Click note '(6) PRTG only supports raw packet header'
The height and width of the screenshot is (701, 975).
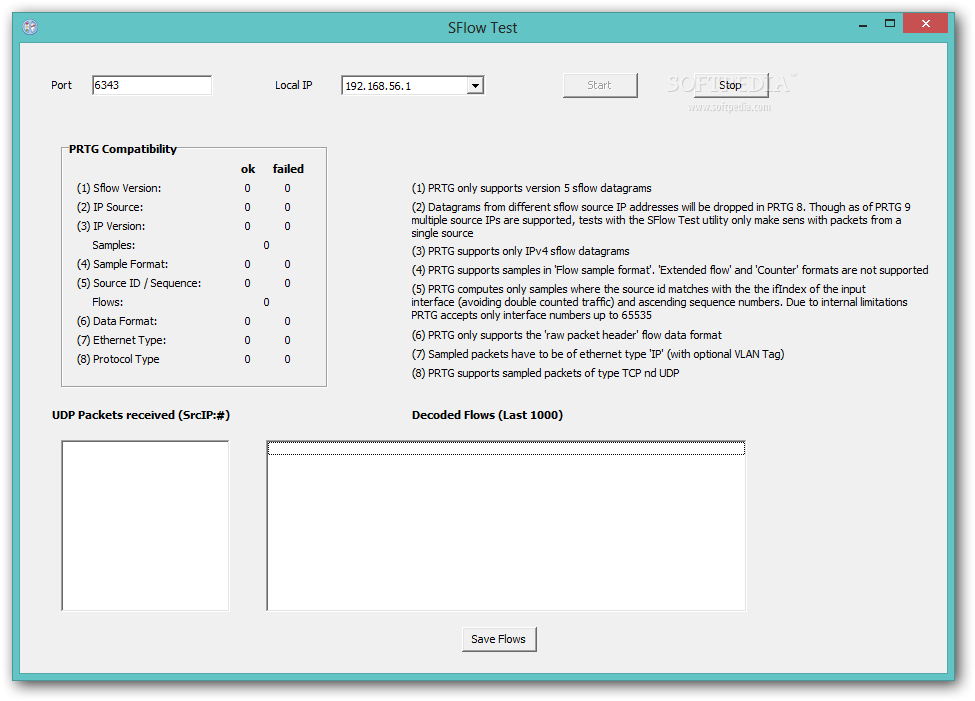(566, 335)
